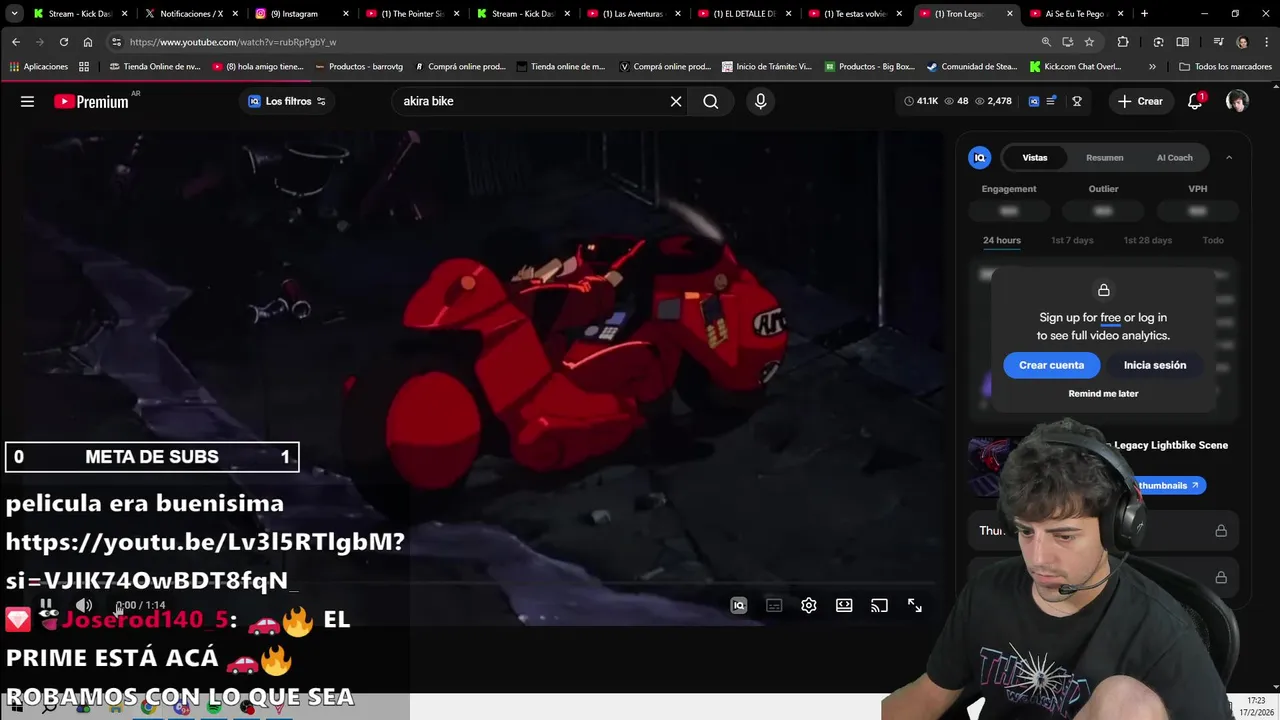This screenshot has height=720, width=1280.
Task: Open 'Comunidad de Stea...' bookmark
Action: tap(972, 67)
